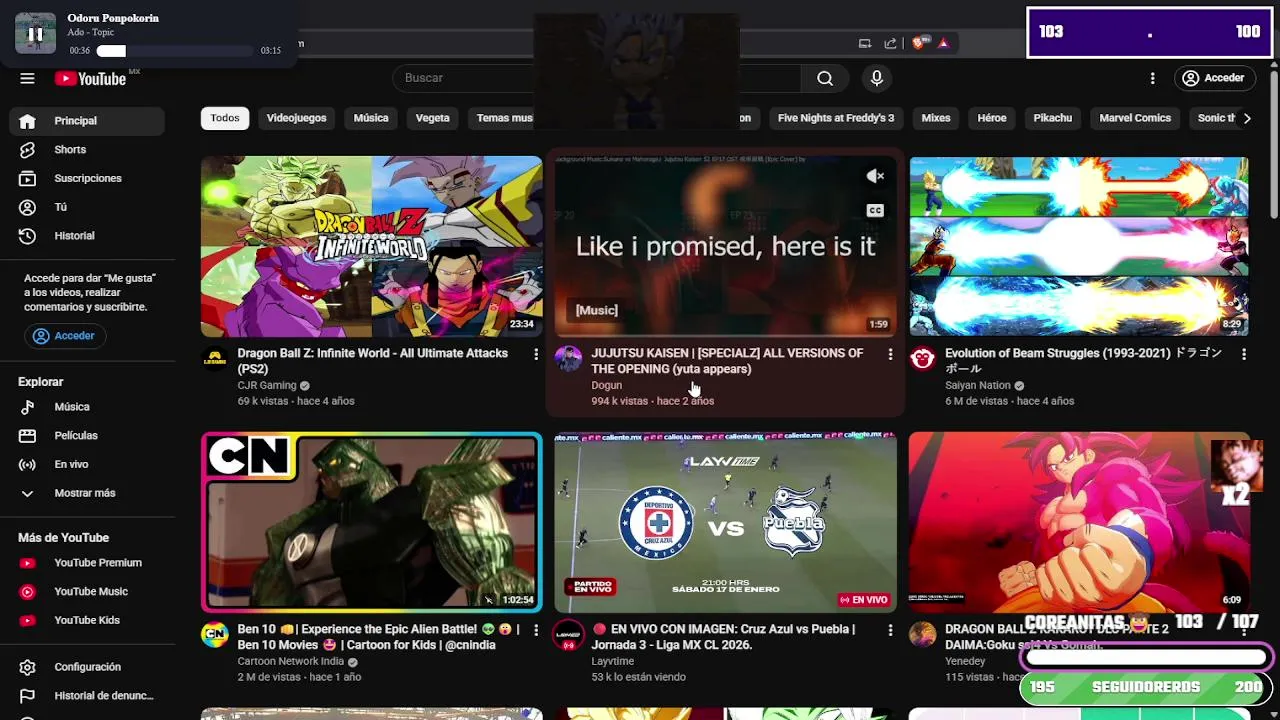Image resolution: width=1280 pixels, height=720 pixels.
Task: Open options menu for Dragon Ball Z Infinite World
Action: point(536,354)
